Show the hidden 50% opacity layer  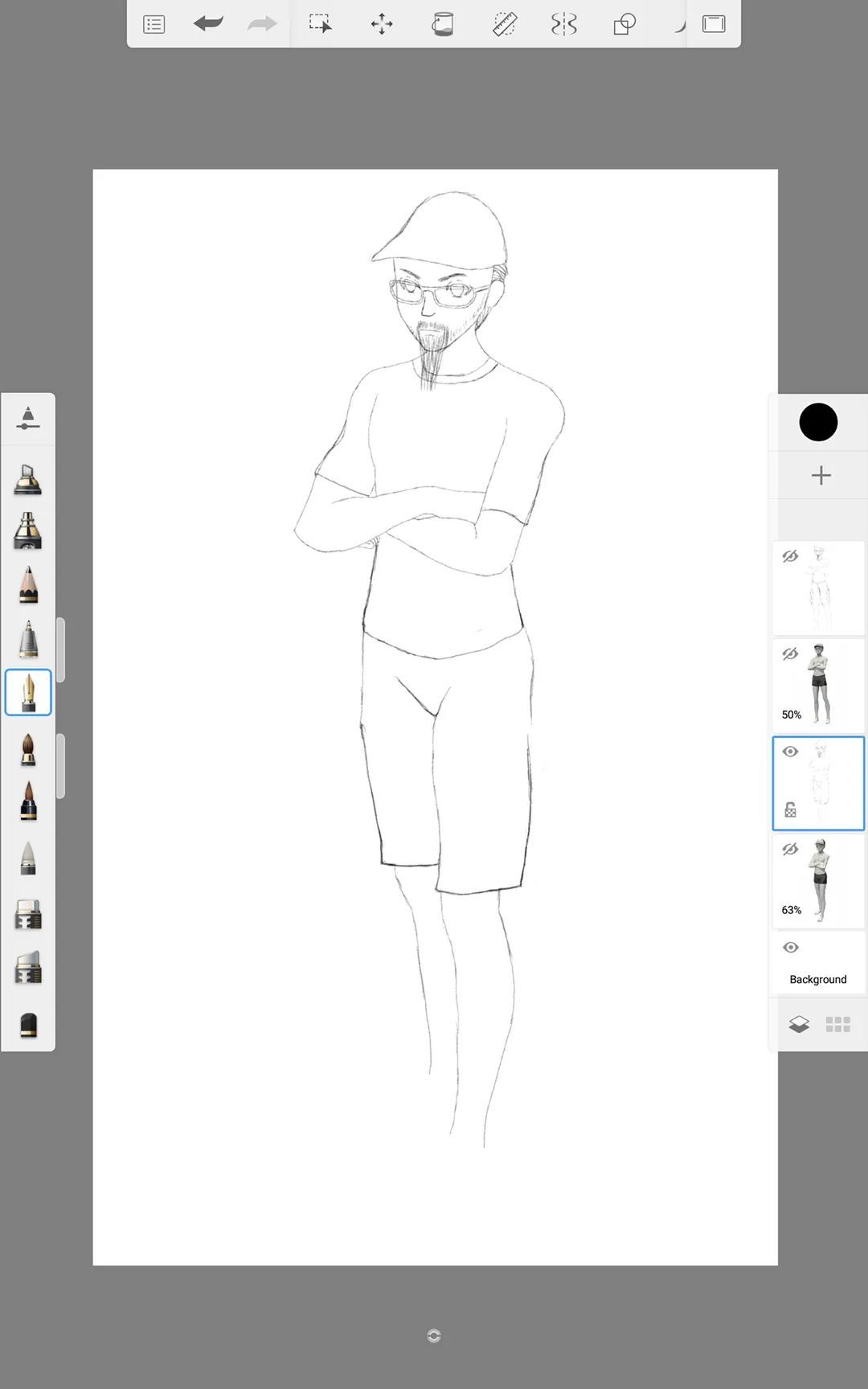pyautogui.click(x=790, y=654)
